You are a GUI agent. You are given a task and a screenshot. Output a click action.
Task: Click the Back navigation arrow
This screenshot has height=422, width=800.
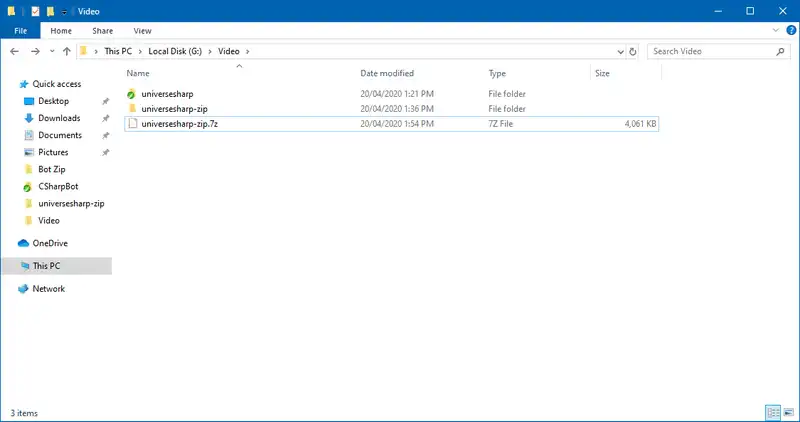point(14,51)
